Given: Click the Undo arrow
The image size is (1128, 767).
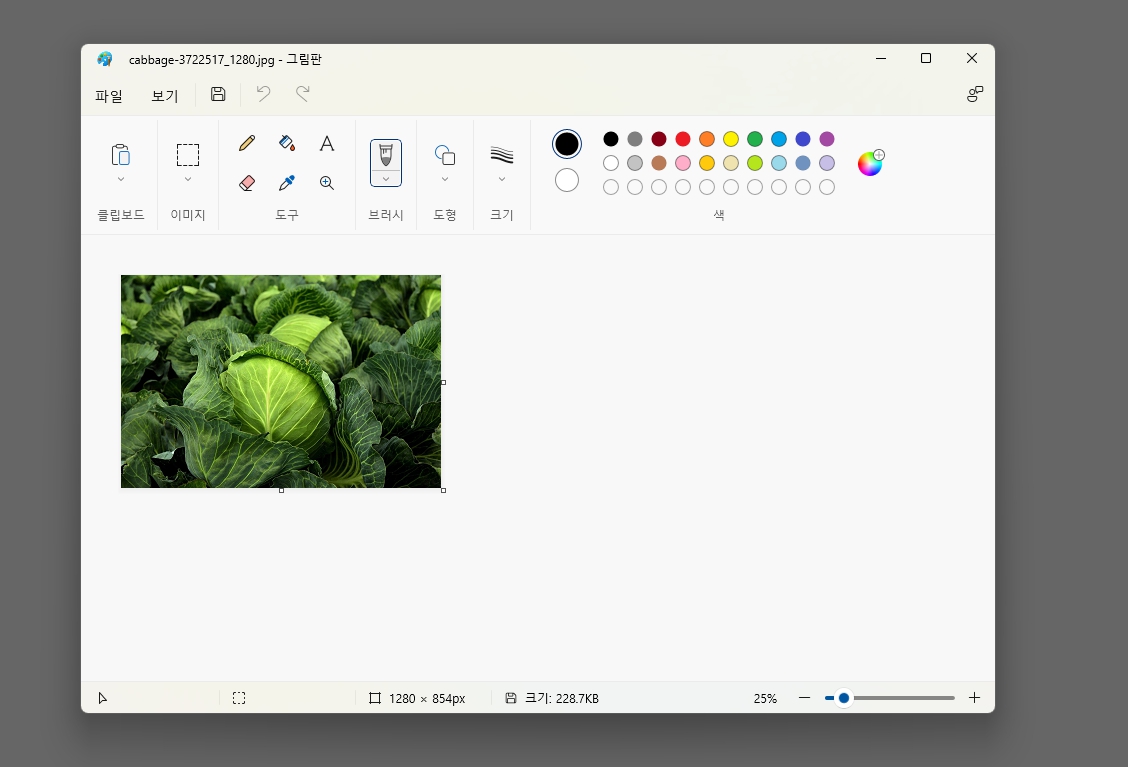Looking at the screenshot, I should (263, 94).
